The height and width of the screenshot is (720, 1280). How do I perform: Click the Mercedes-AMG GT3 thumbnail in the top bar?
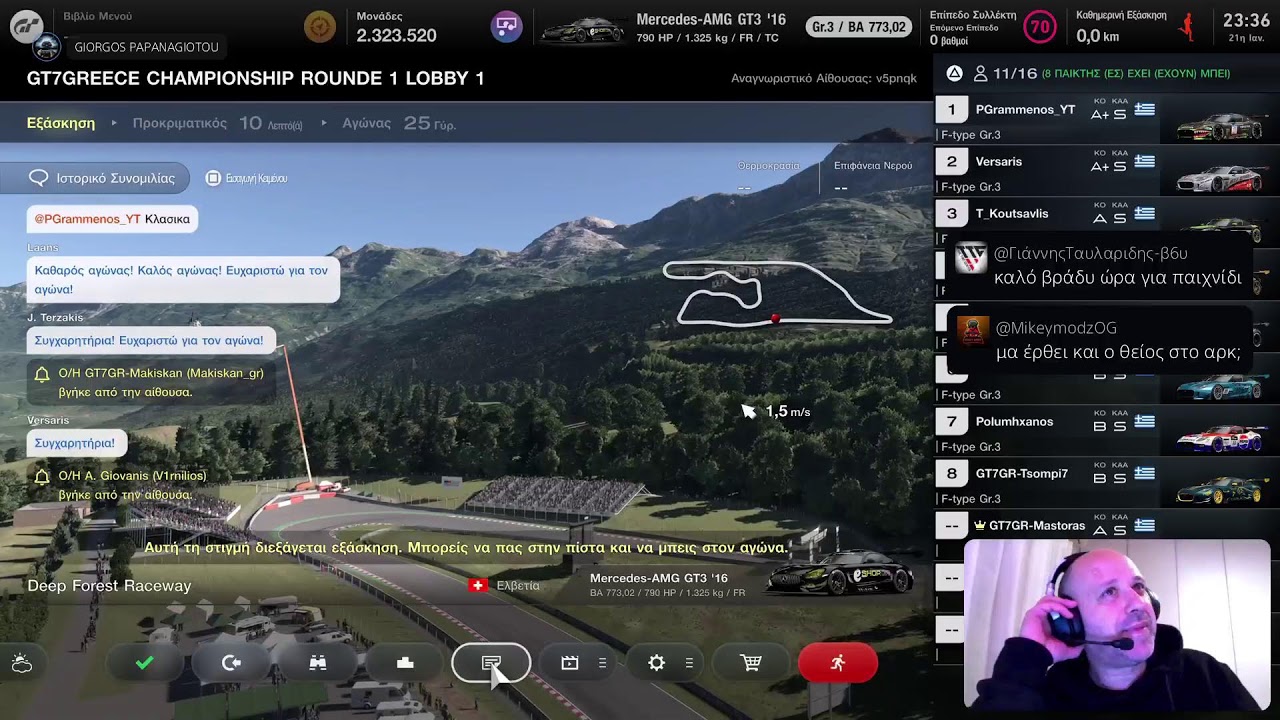(583, 29)
